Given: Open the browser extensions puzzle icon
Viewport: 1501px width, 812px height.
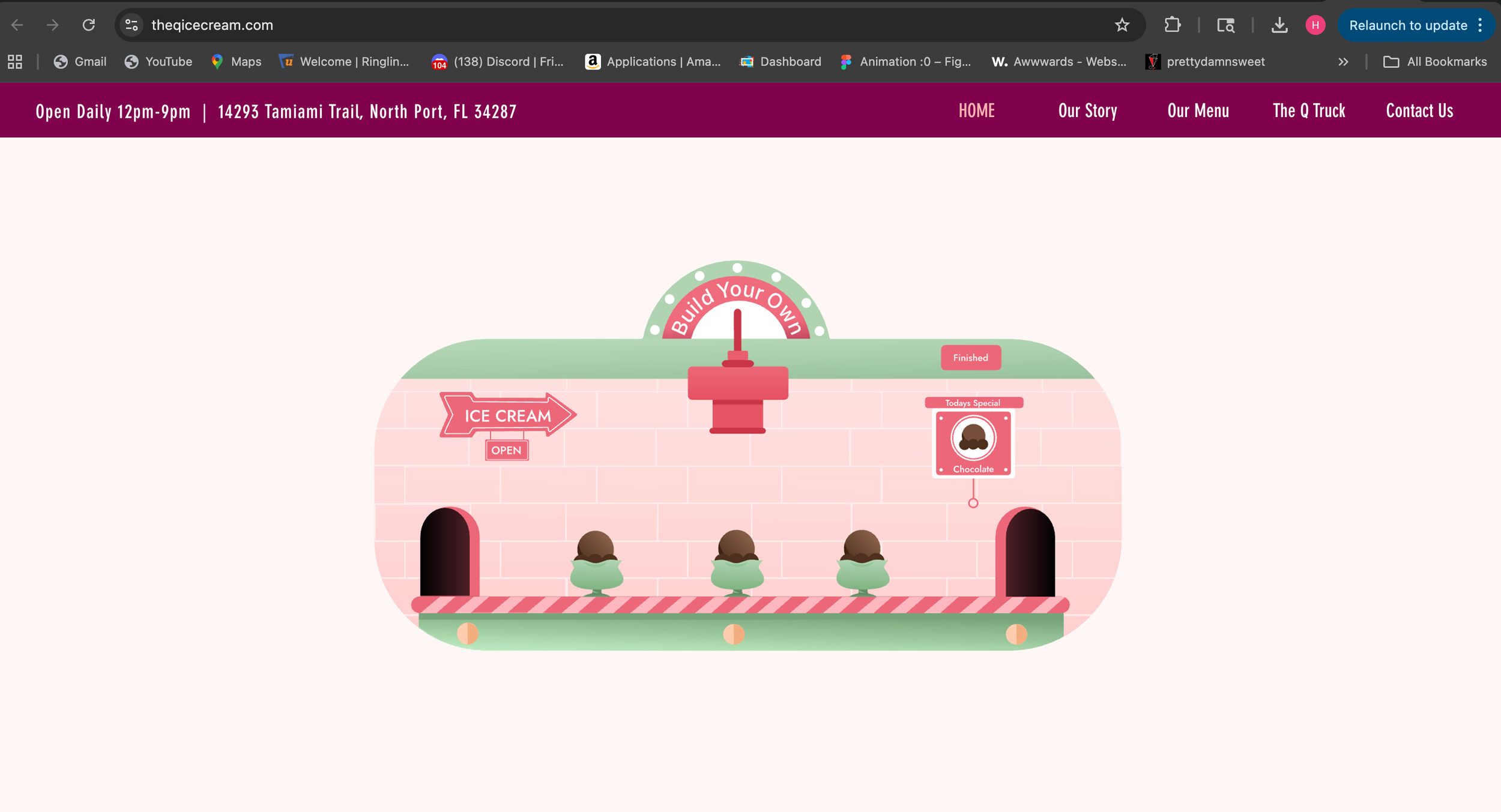Looking at the screenshot, I should (1172, 25).
